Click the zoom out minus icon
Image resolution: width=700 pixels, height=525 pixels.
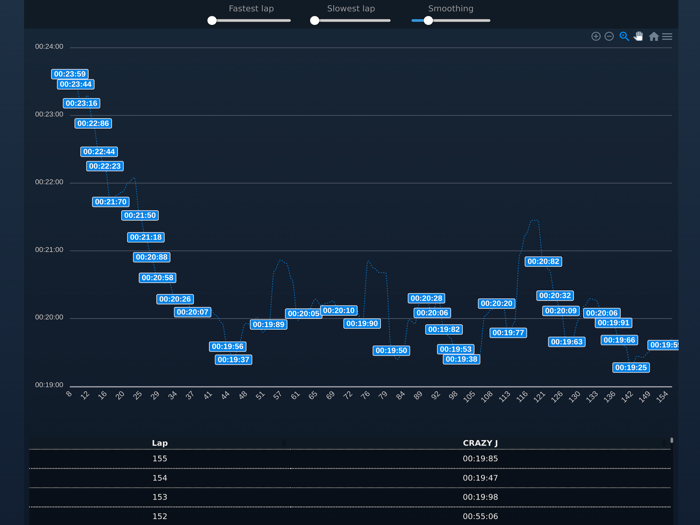pos(609,37)
